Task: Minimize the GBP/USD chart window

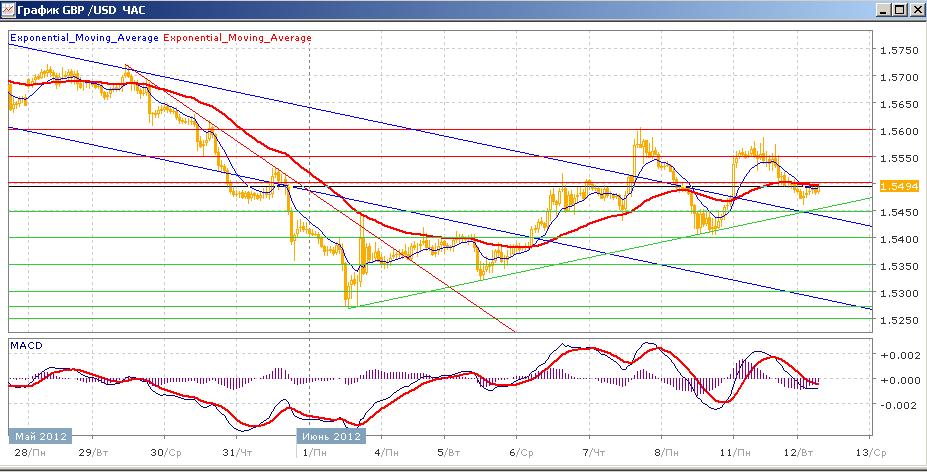Action: click(x=884, y=9)
